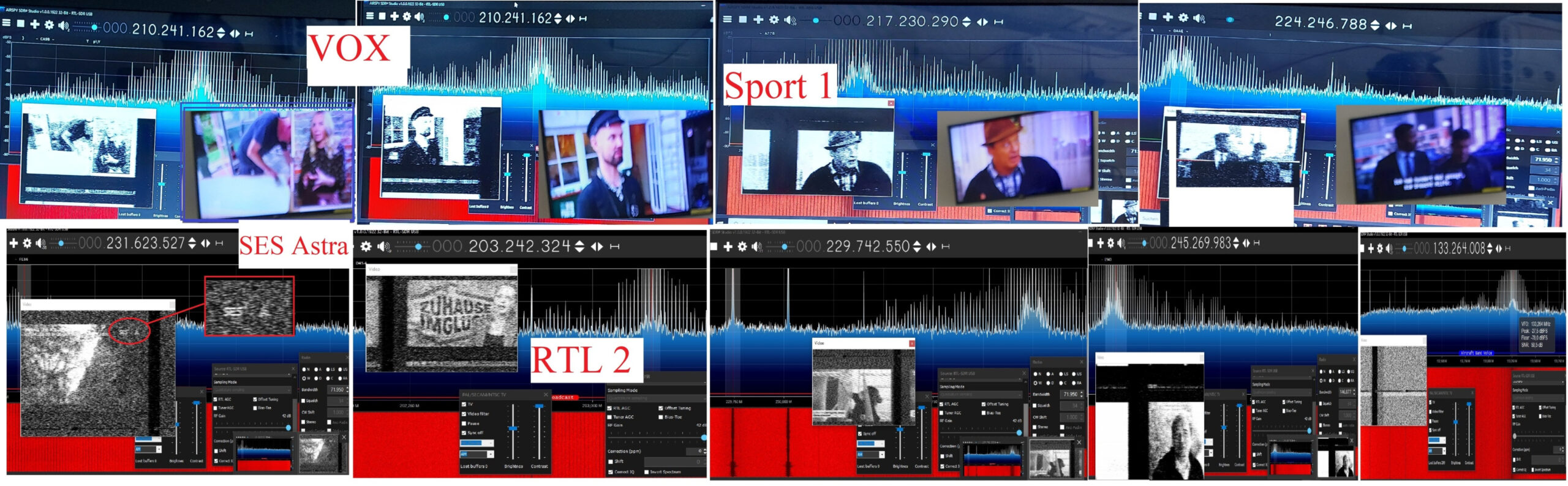Image resolution: width=1568 pixels, height=486 pixels.
Task: Open settings gear beside 203.242.324 frequency
Action: coord(366,246)
